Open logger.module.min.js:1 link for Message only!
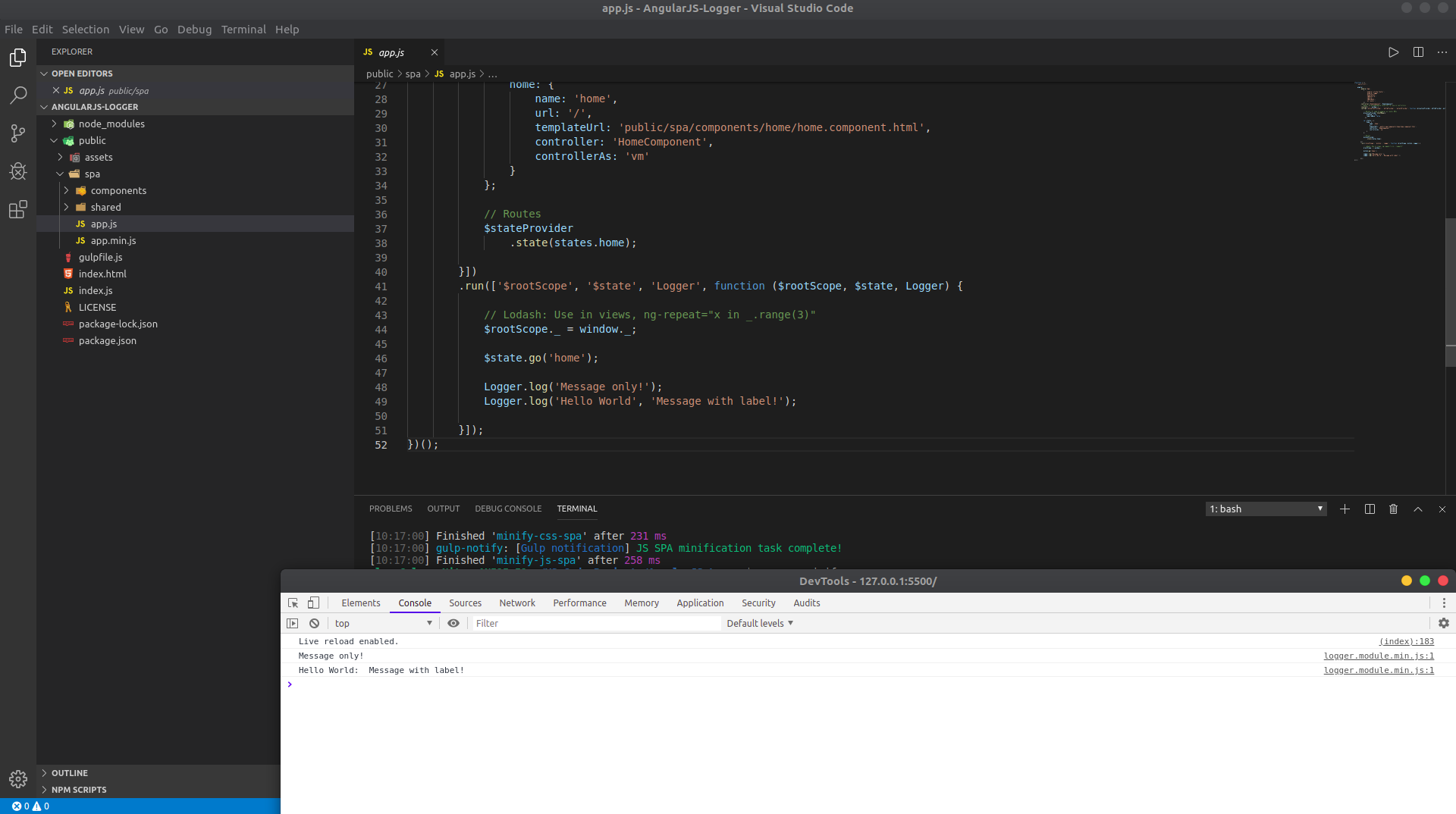Image resolution: width=1456 pixels, height=814 pixels. coord(1378,656)
